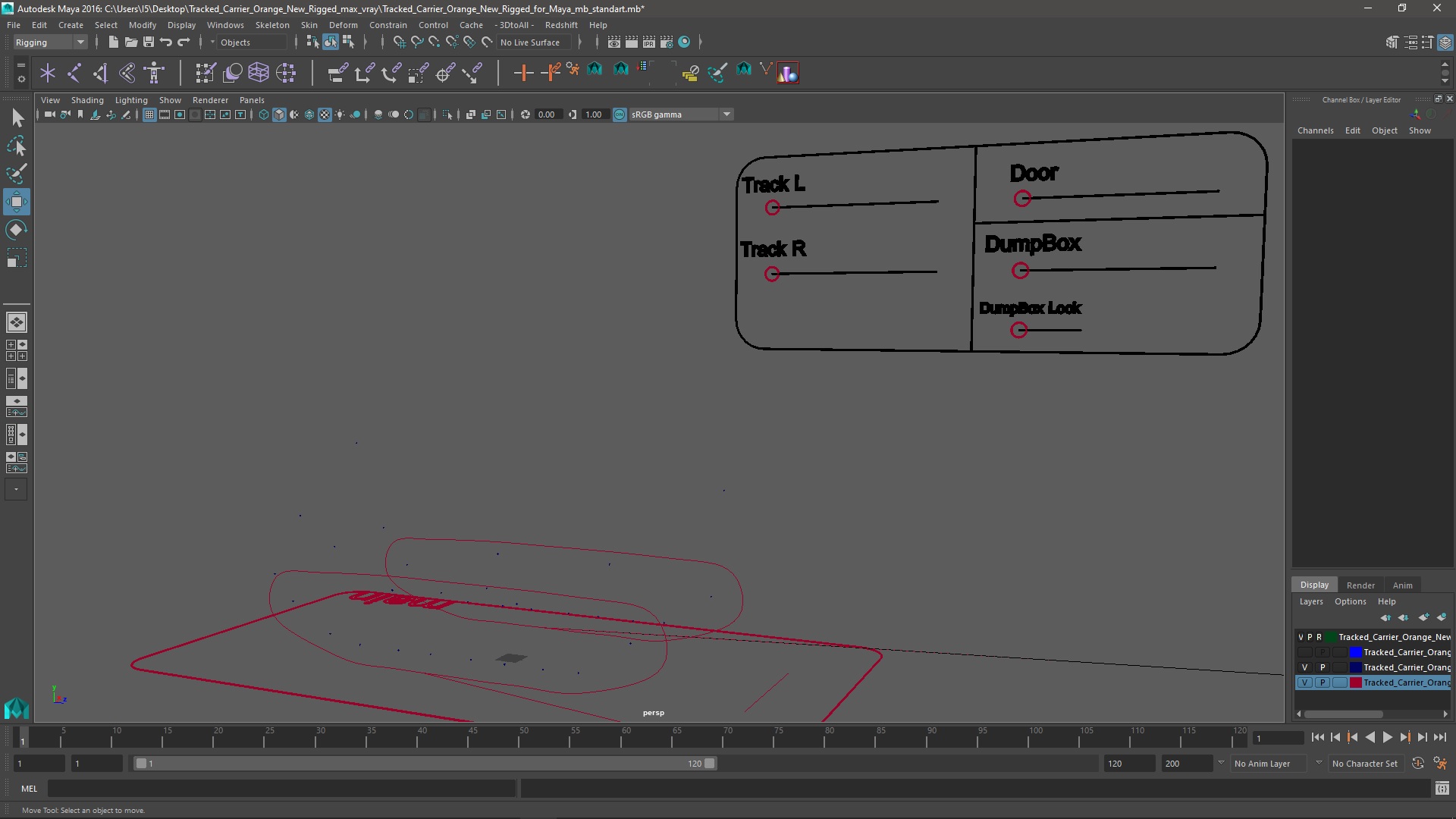The height and width of the screenshot is (819, 1456).
Task: Click frame 60 on the timeline
Action: click(621, 738)
